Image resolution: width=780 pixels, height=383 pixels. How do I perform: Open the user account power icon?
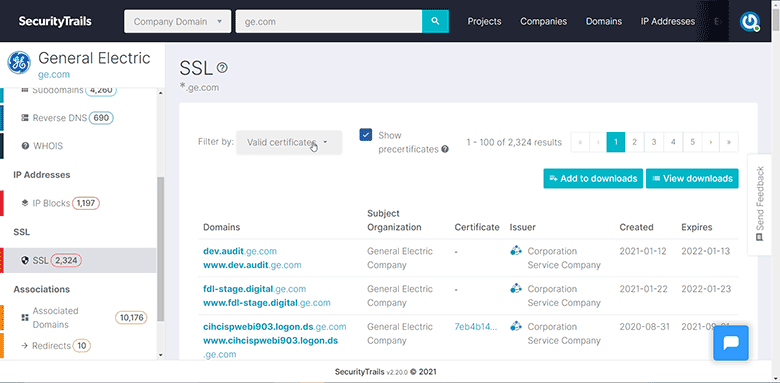point(749,21)
